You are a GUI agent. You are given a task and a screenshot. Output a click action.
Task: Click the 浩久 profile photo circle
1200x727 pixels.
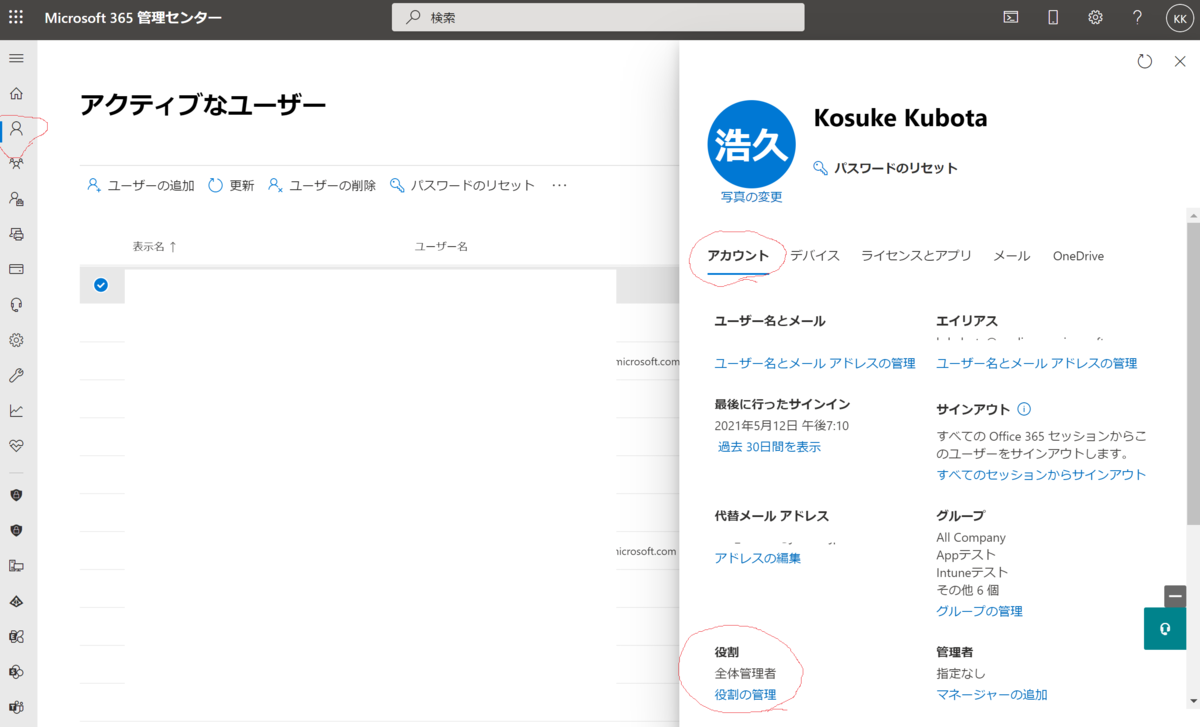751,144
